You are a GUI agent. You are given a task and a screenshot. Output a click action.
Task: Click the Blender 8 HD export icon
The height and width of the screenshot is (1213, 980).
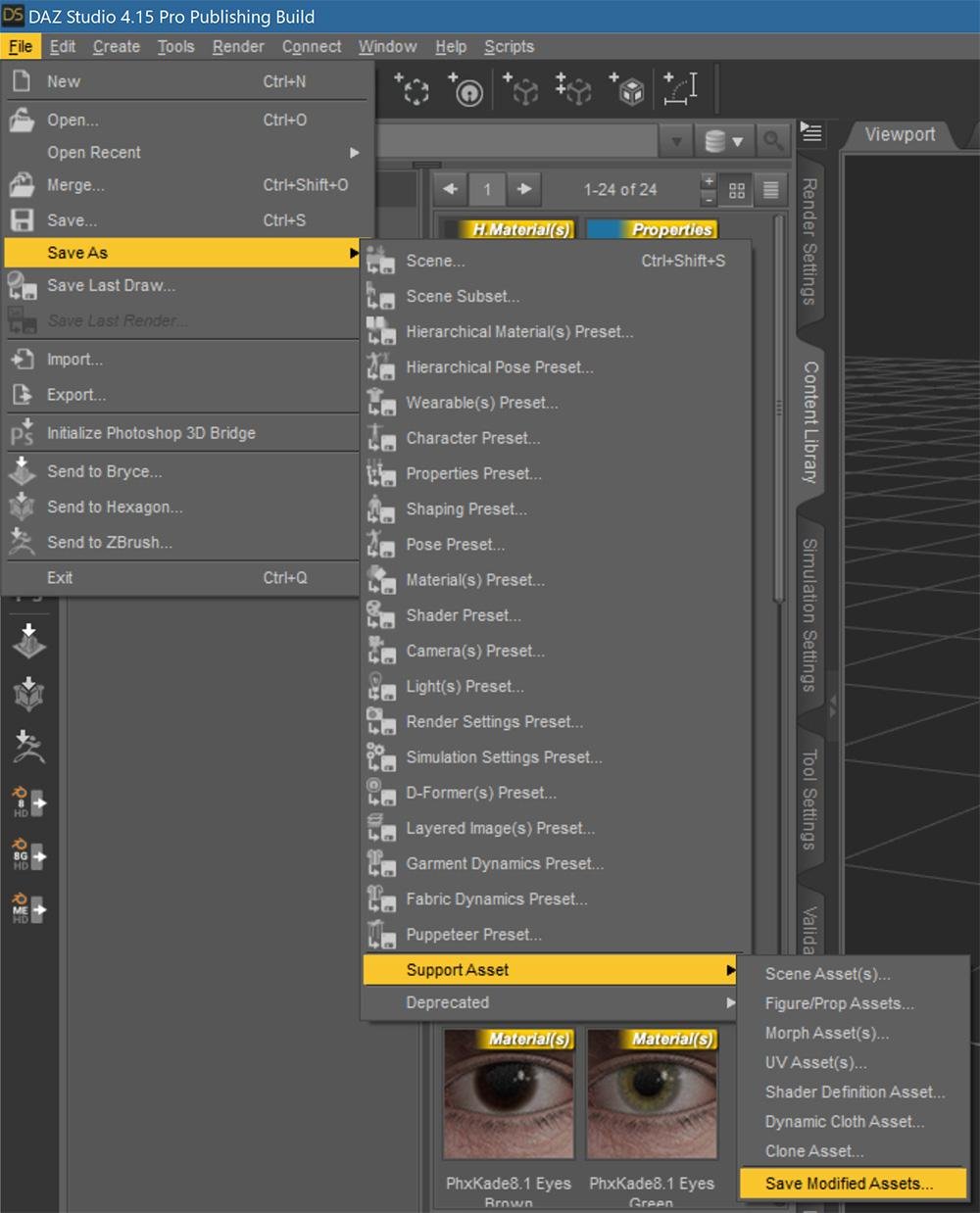(x=28, y=802)
